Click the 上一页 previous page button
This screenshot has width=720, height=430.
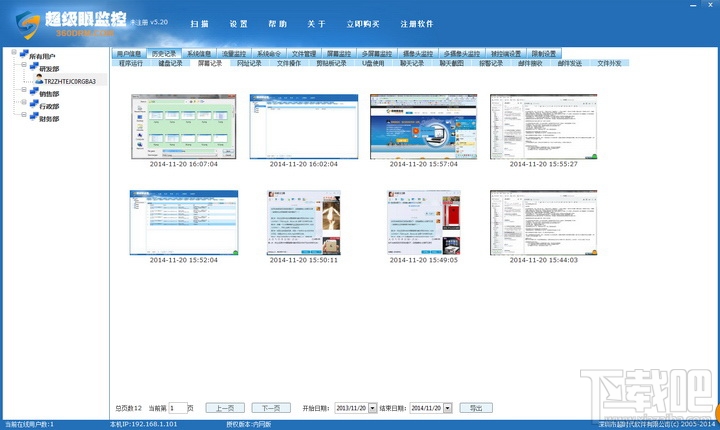225,408
